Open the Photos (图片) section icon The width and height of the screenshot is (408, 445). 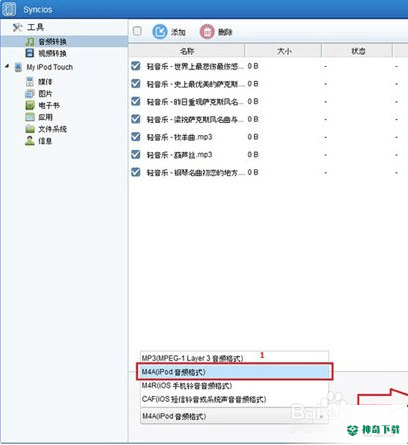point(30,93)
